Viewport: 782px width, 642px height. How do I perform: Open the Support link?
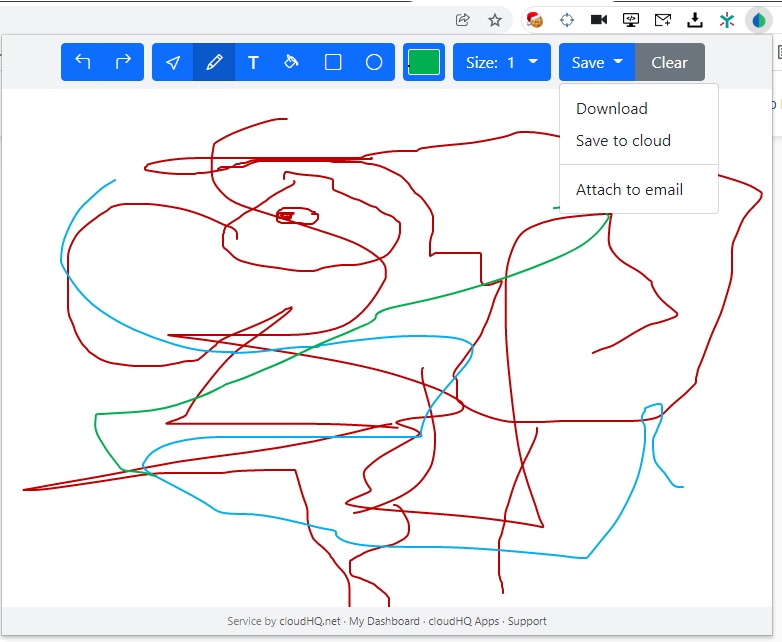[x=527, y=621]
